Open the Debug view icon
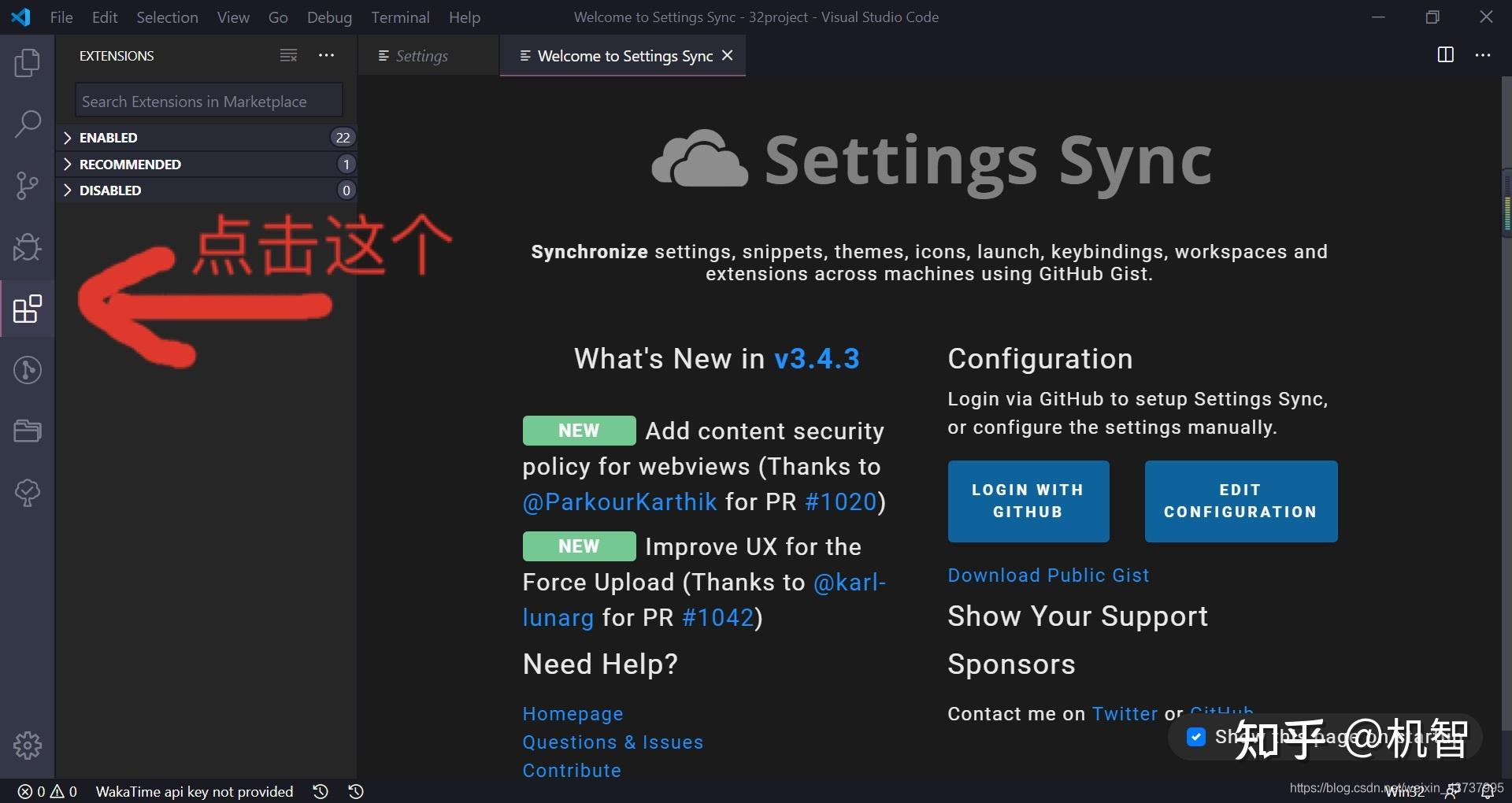This screenshot has height=803, width=1512. pos(27,247)
